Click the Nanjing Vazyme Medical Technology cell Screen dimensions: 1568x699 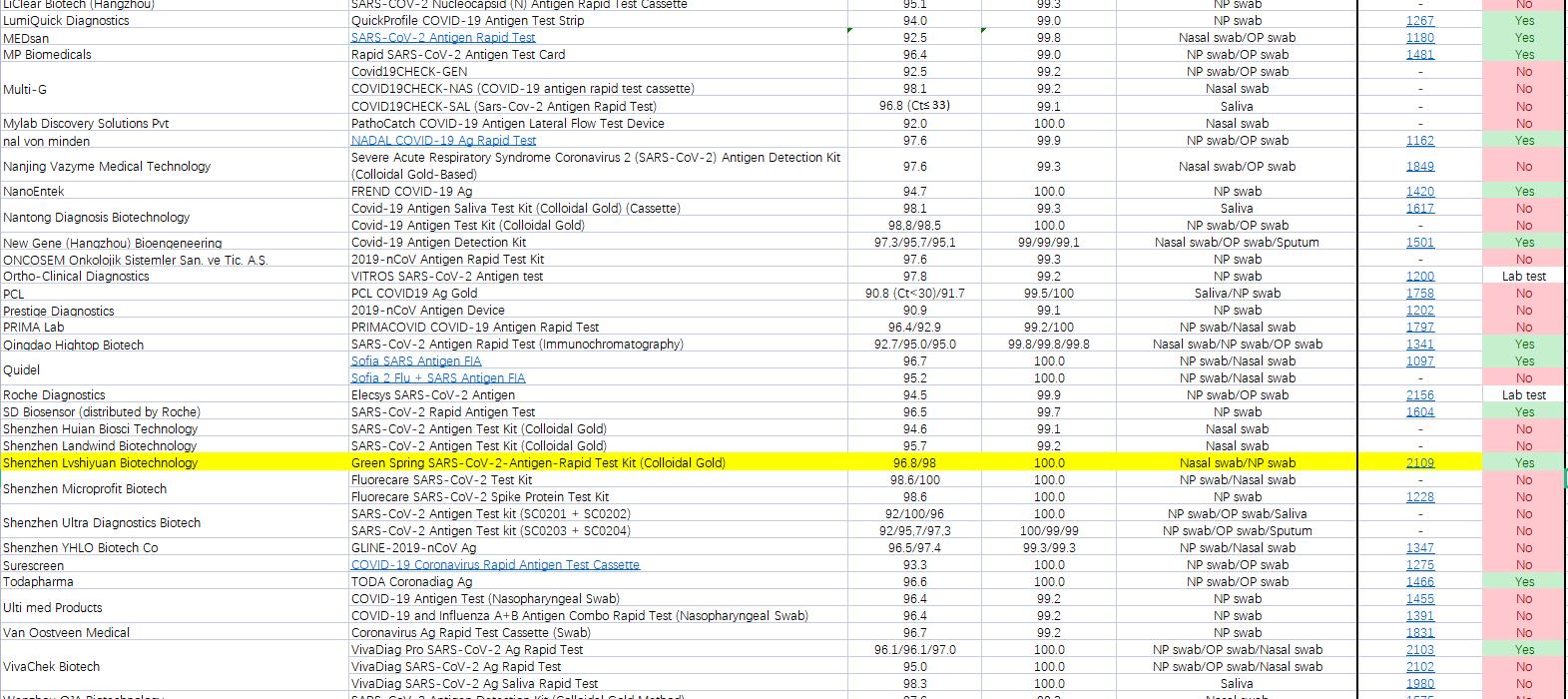pos(107,167)
